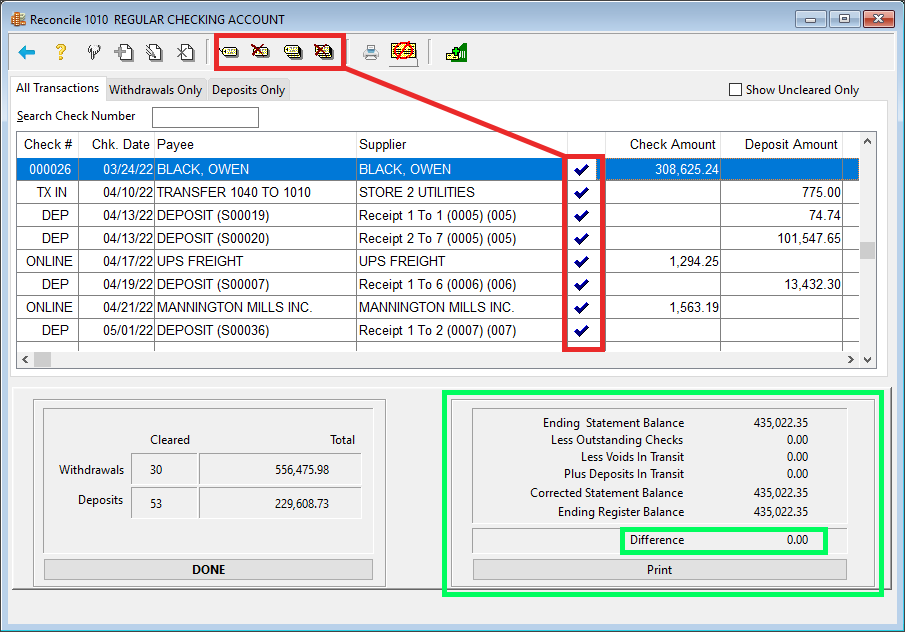Viewport: 905px width, 632px height.
Task: Select the UPS FREIGHT payee cell
Action: (255, 261)
